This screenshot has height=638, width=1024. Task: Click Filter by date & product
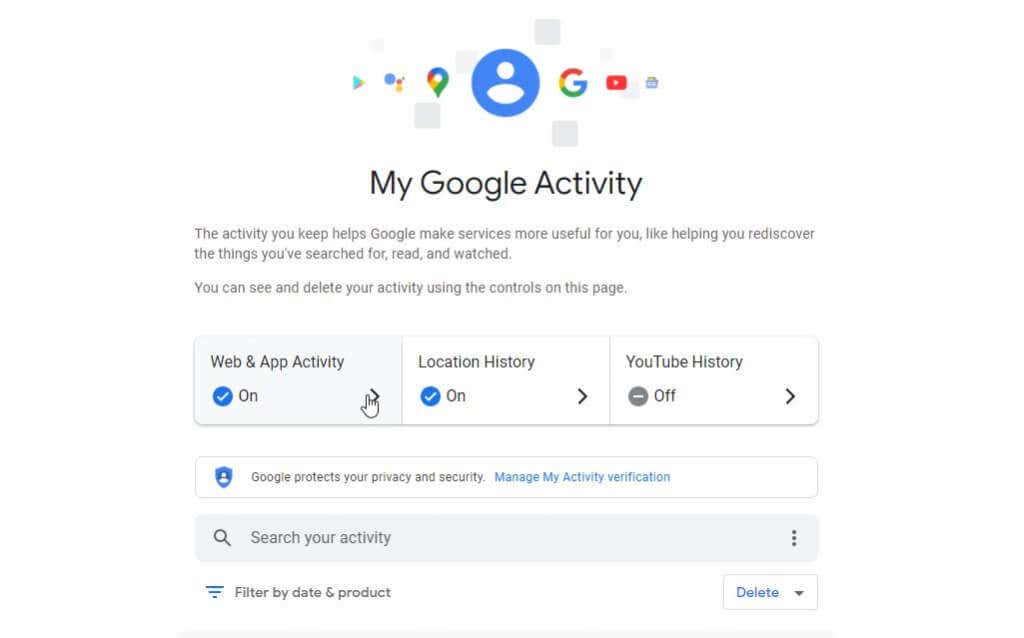pyautogui.click(x=312, y=592)
